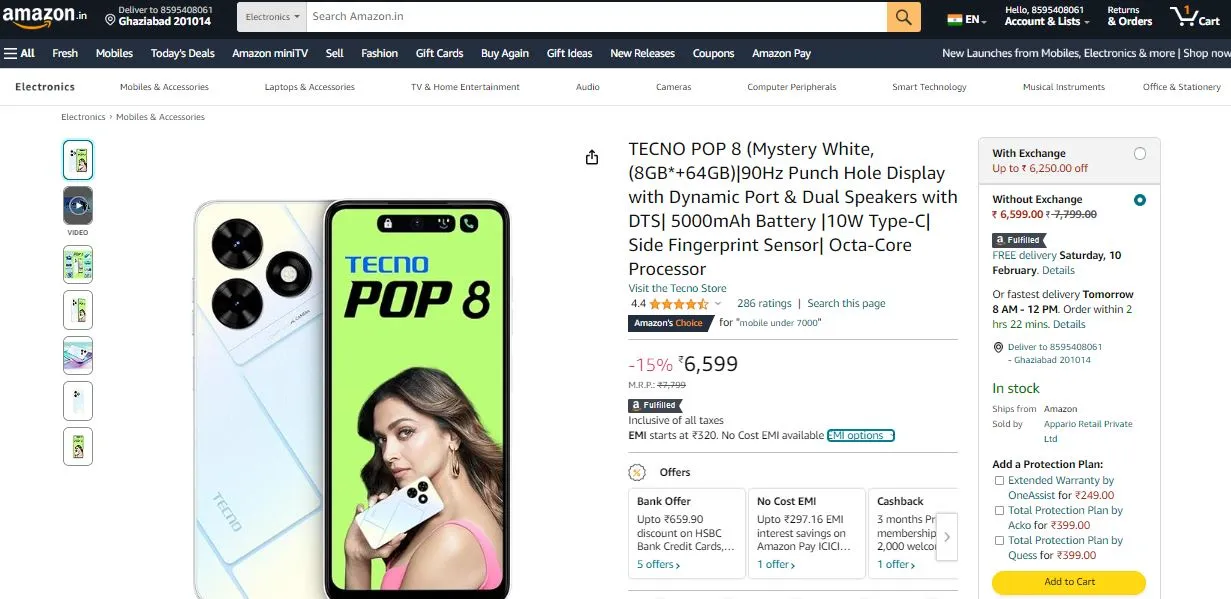The height and width of the screenshot is (599, 1231).
Task: Open the shopping cart icon
Action: point(1196,17)
